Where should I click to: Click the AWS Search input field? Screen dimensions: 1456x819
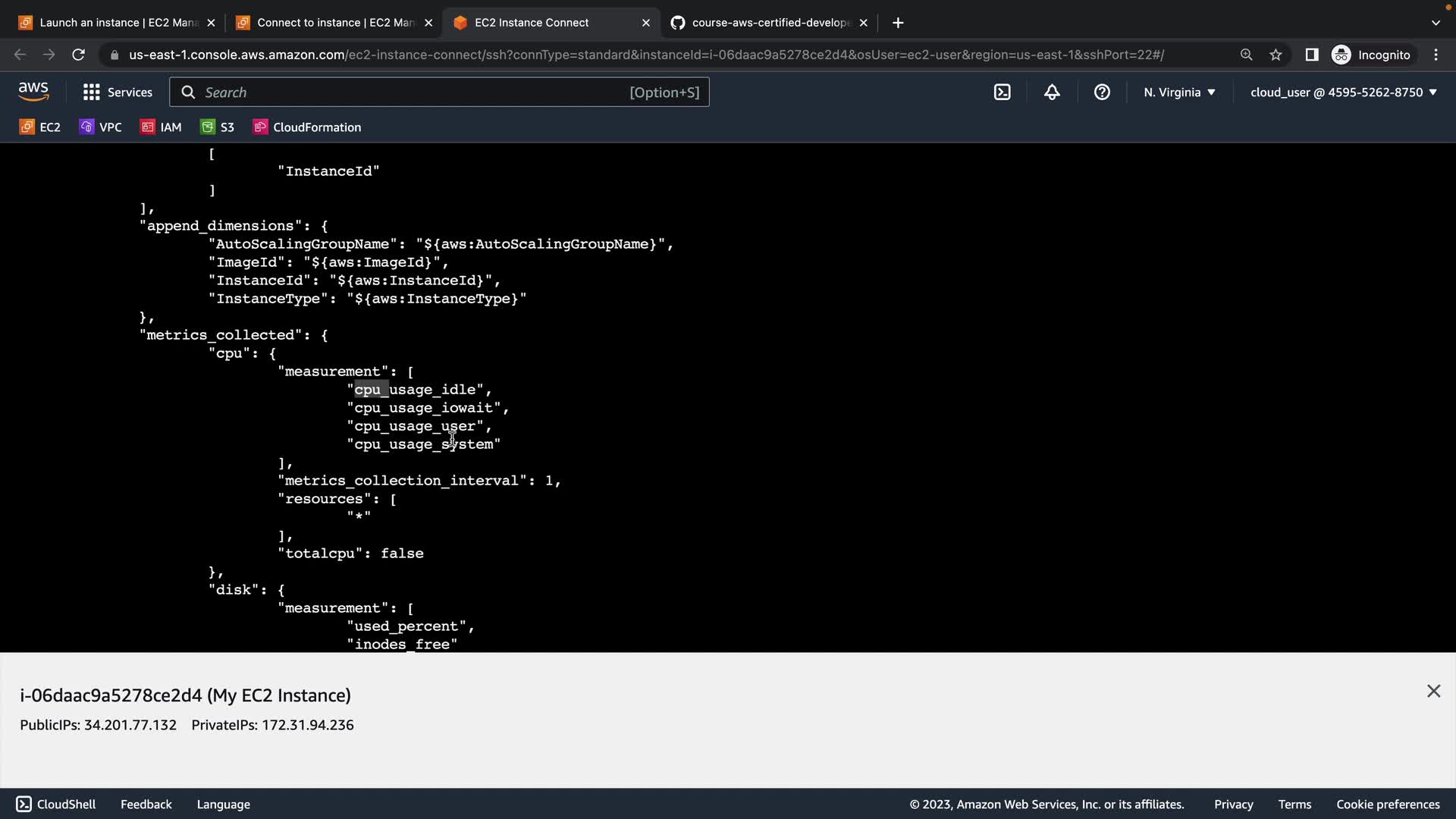409,92
